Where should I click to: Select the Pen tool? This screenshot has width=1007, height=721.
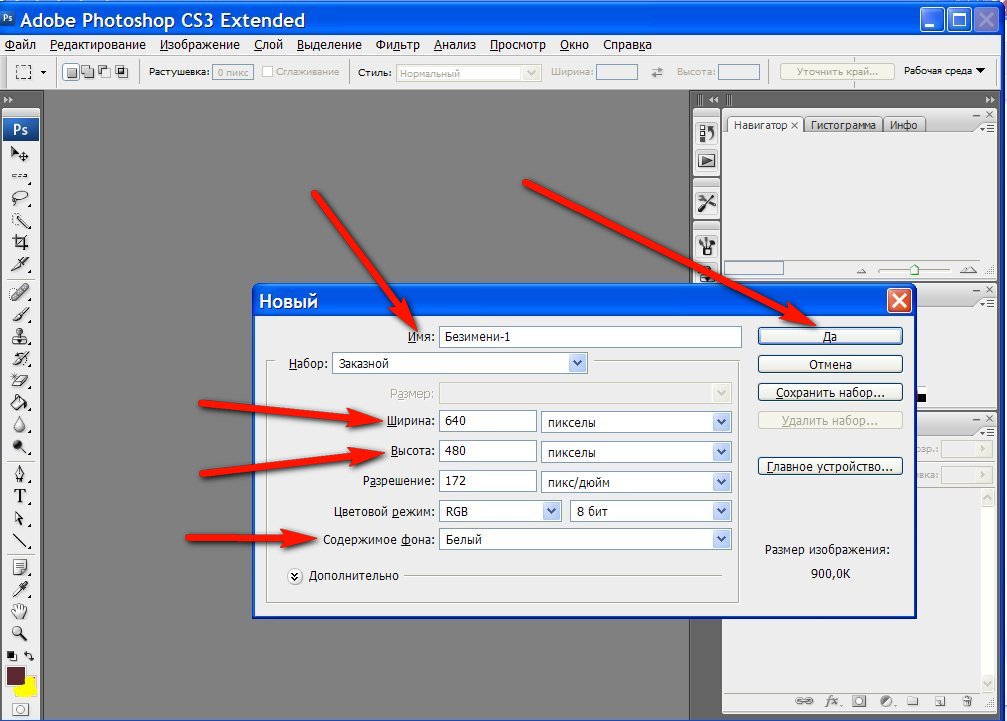pos(20,474)
